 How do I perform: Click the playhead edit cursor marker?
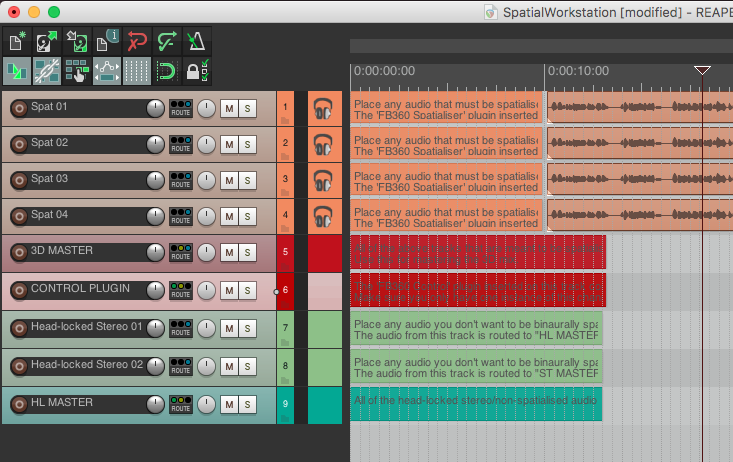pyautogui.click(x=702, y=71)
